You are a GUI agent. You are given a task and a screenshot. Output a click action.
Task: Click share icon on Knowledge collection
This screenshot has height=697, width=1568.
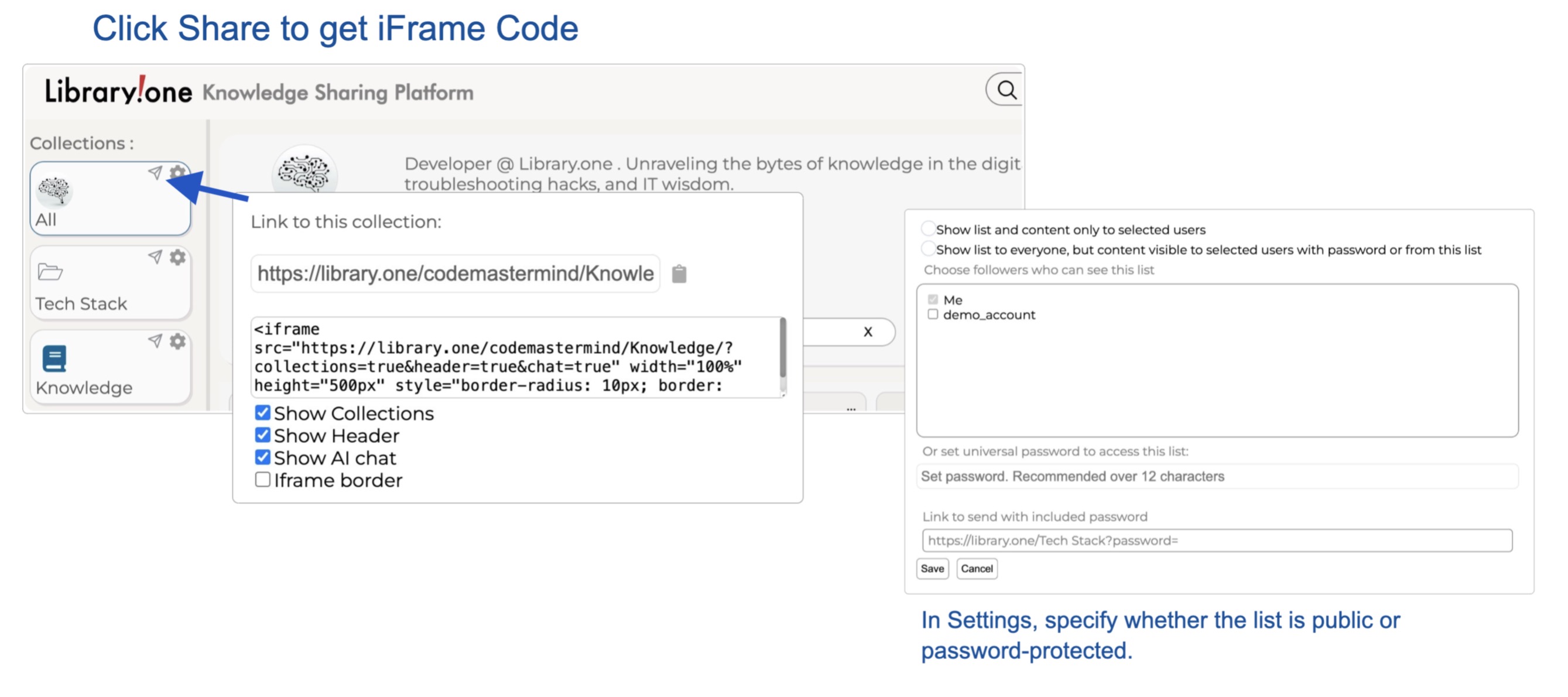click(x=155, y=341)
